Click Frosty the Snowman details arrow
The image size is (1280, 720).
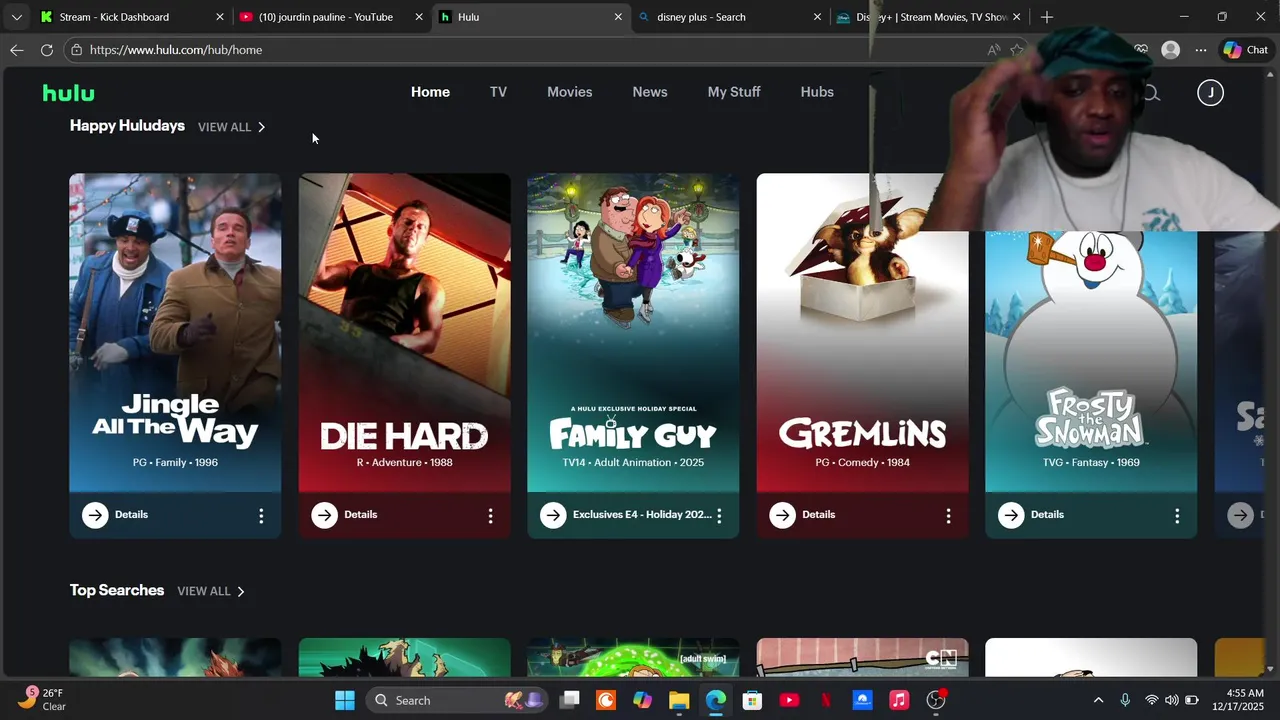pos(1011,515)
